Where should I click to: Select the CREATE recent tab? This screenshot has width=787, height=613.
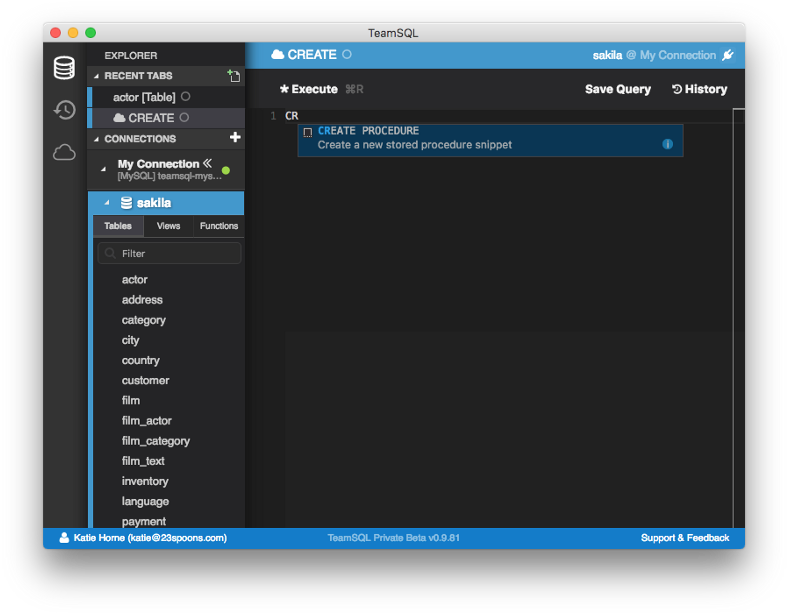click(166, 118)
